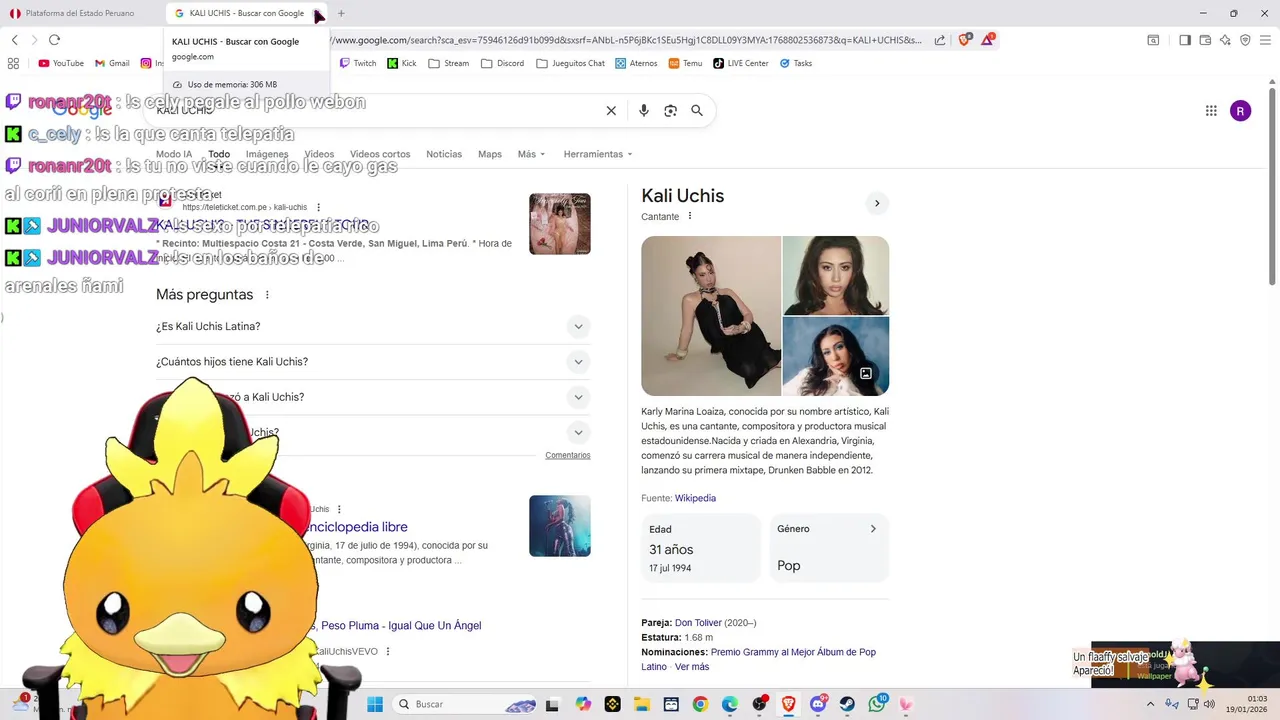
Task: Open Google Lens image search
Action: pos(670,111)
